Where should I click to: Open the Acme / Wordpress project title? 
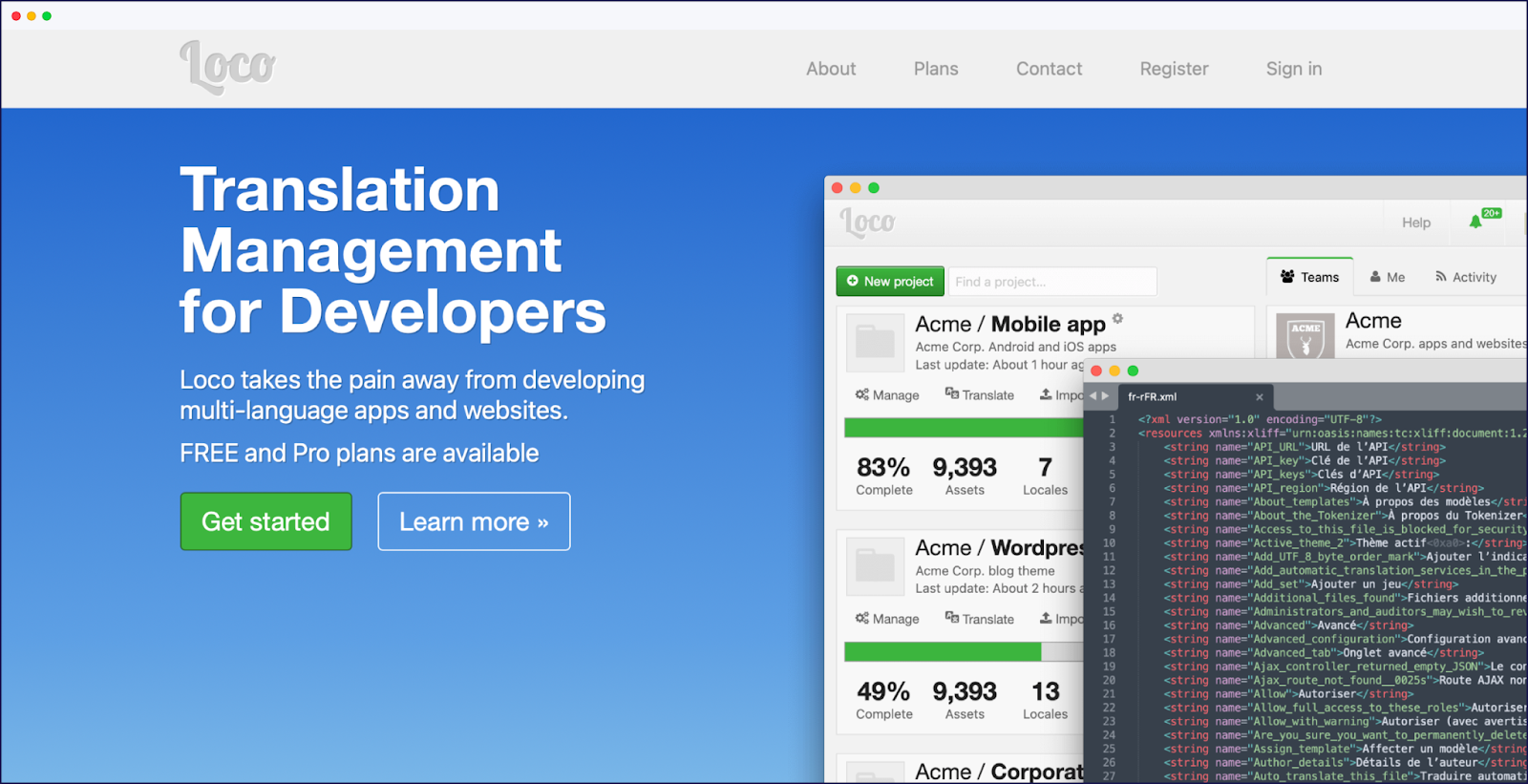point(999,548)
